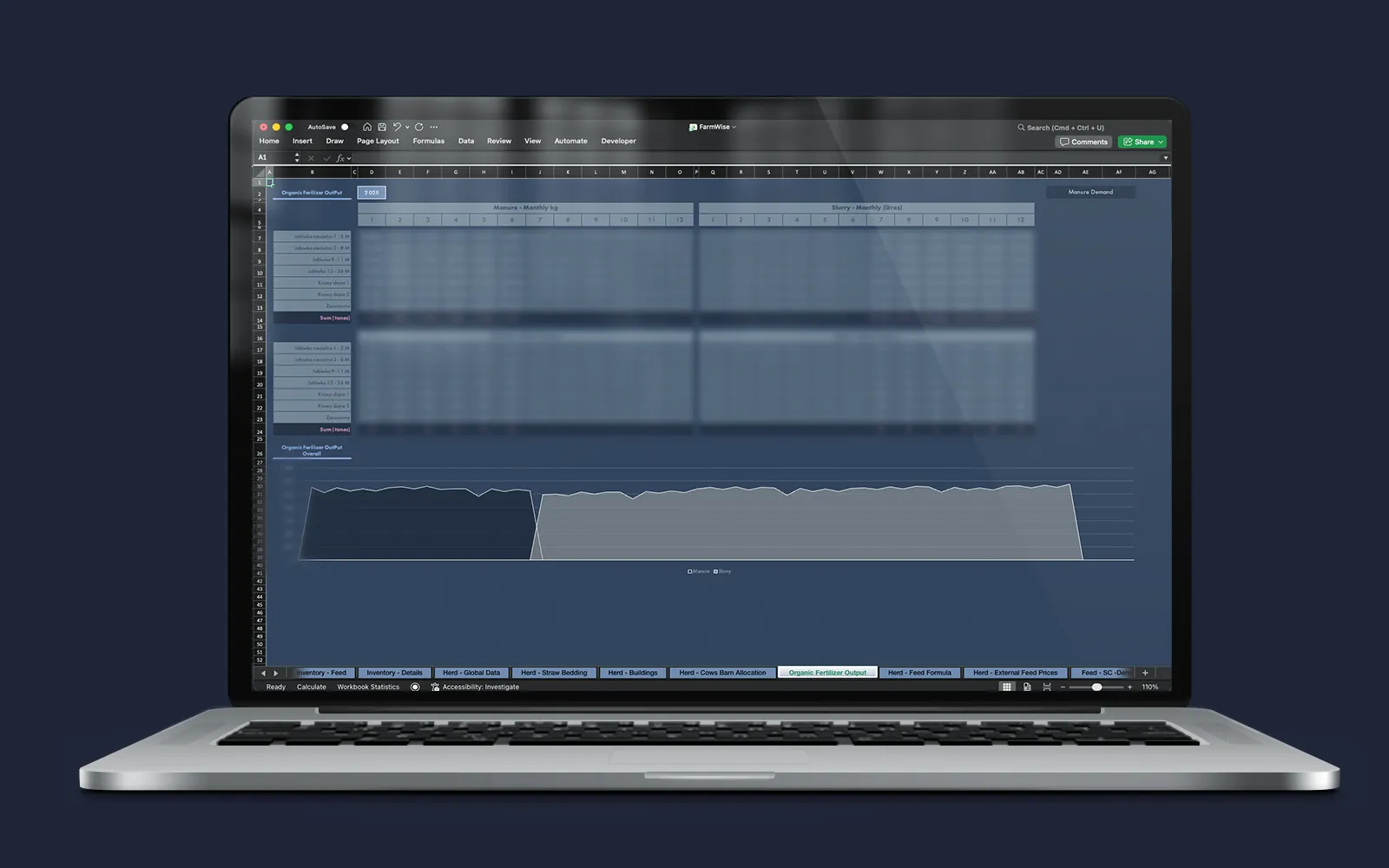Viewport: 1389px width, 868px height.
Task: Open the Formulas ribbon tab
Action: [x=429, y=141]
